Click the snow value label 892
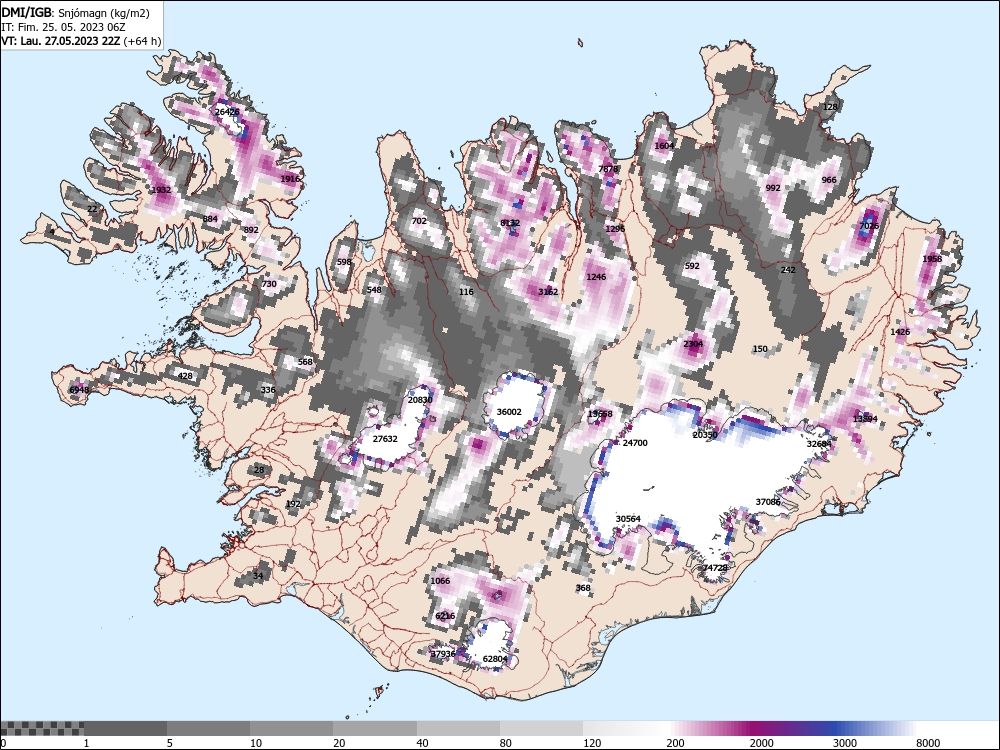The image size is (1000, 750). [251, 230]
